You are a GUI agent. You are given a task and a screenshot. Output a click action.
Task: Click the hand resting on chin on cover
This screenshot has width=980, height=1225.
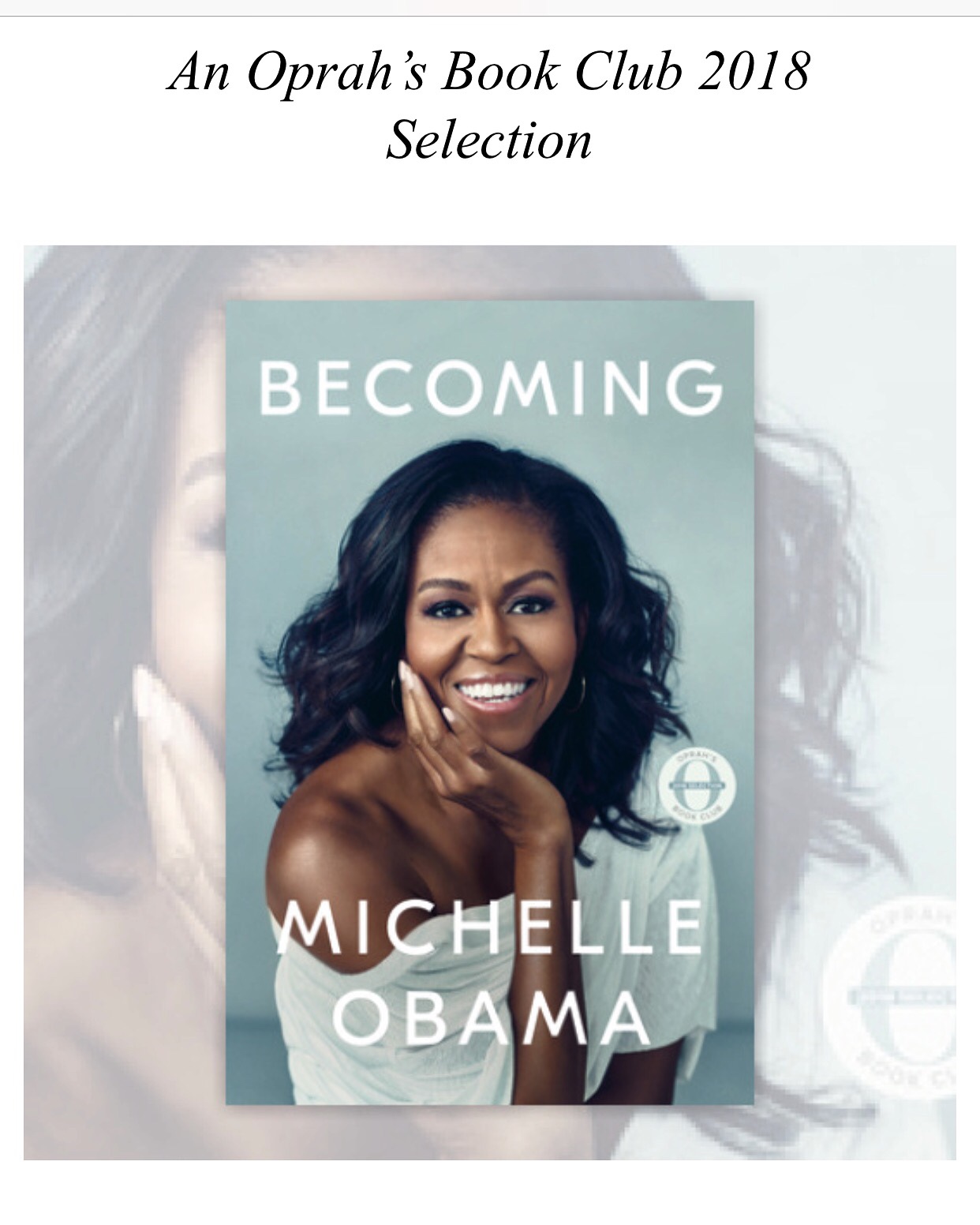(x=473, y=758)
